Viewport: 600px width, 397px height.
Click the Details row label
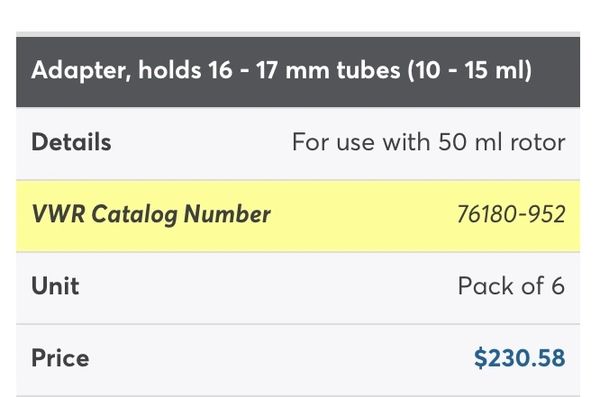tap(71, 142)
